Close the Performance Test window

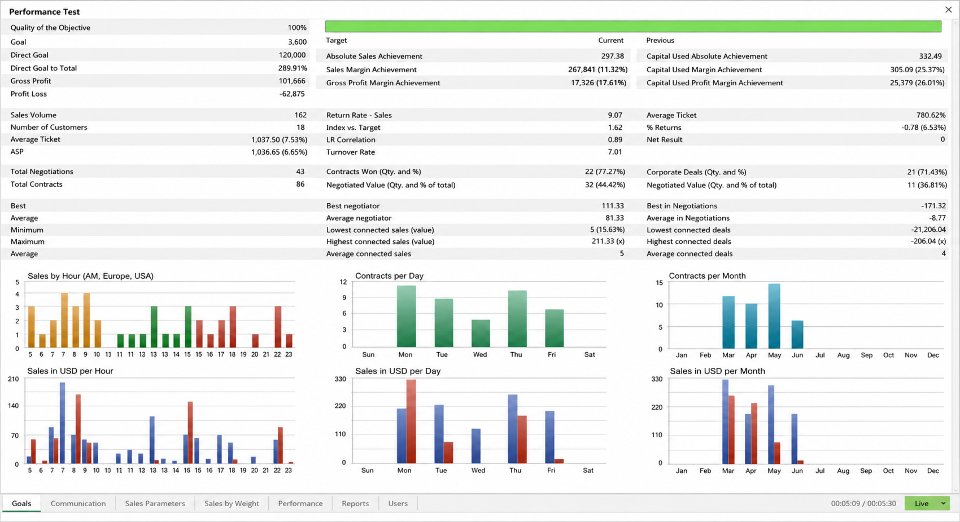click(x=948, y=10)
